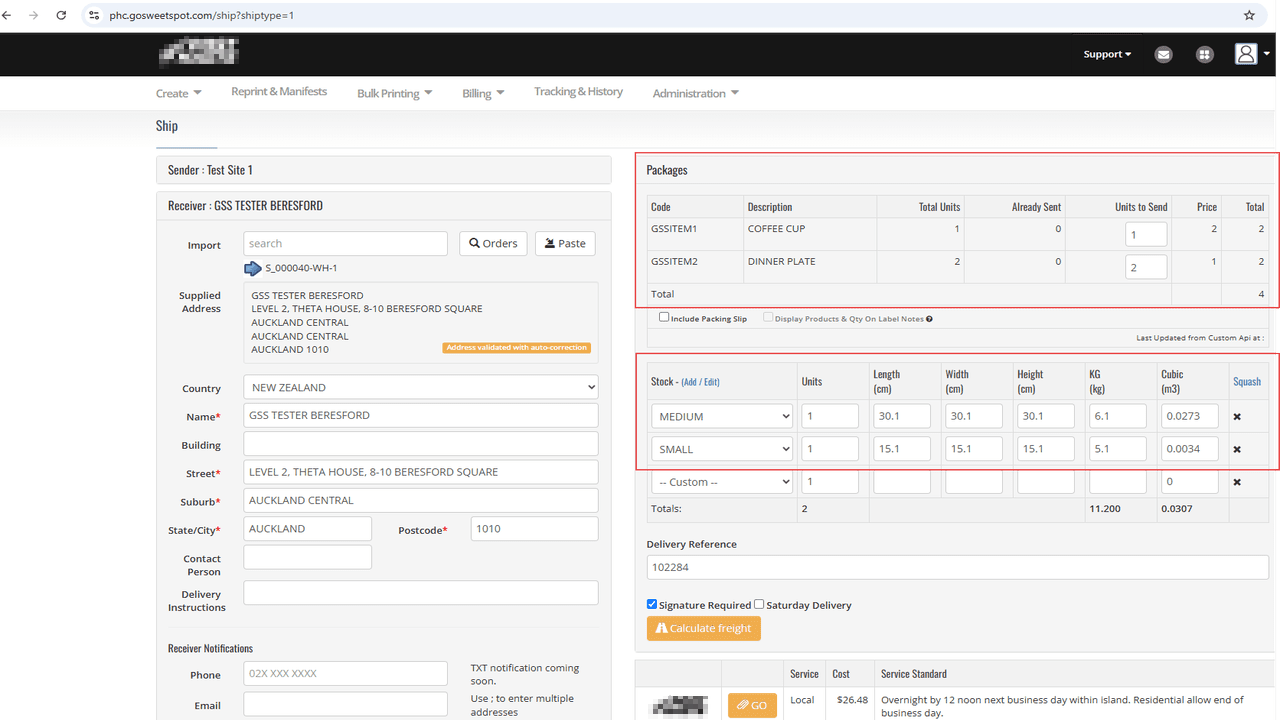The image size is (1280, 720).
Task: Click the Delivery Instructions field
Action: click(x=421, y=593)
